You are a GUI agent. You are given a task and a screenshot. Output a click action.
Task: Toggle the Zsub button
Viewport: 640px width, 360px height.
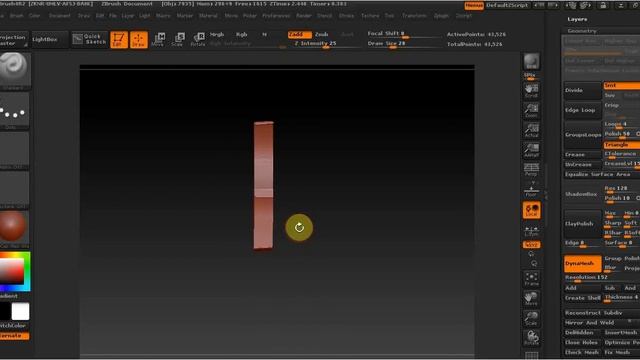point(322,34)
